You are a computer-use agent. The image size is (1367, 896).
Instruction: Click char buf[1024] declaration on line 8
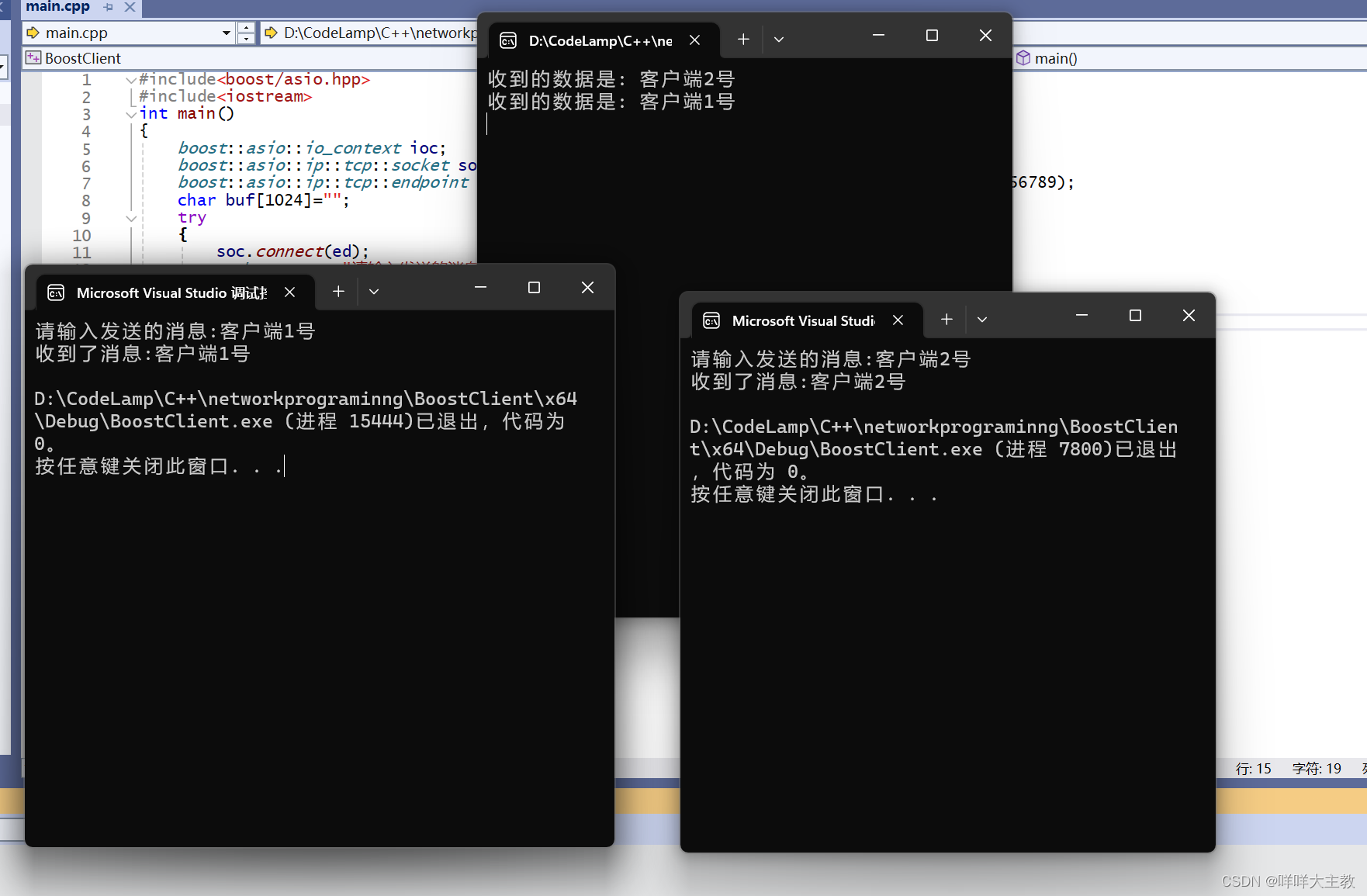264,200
